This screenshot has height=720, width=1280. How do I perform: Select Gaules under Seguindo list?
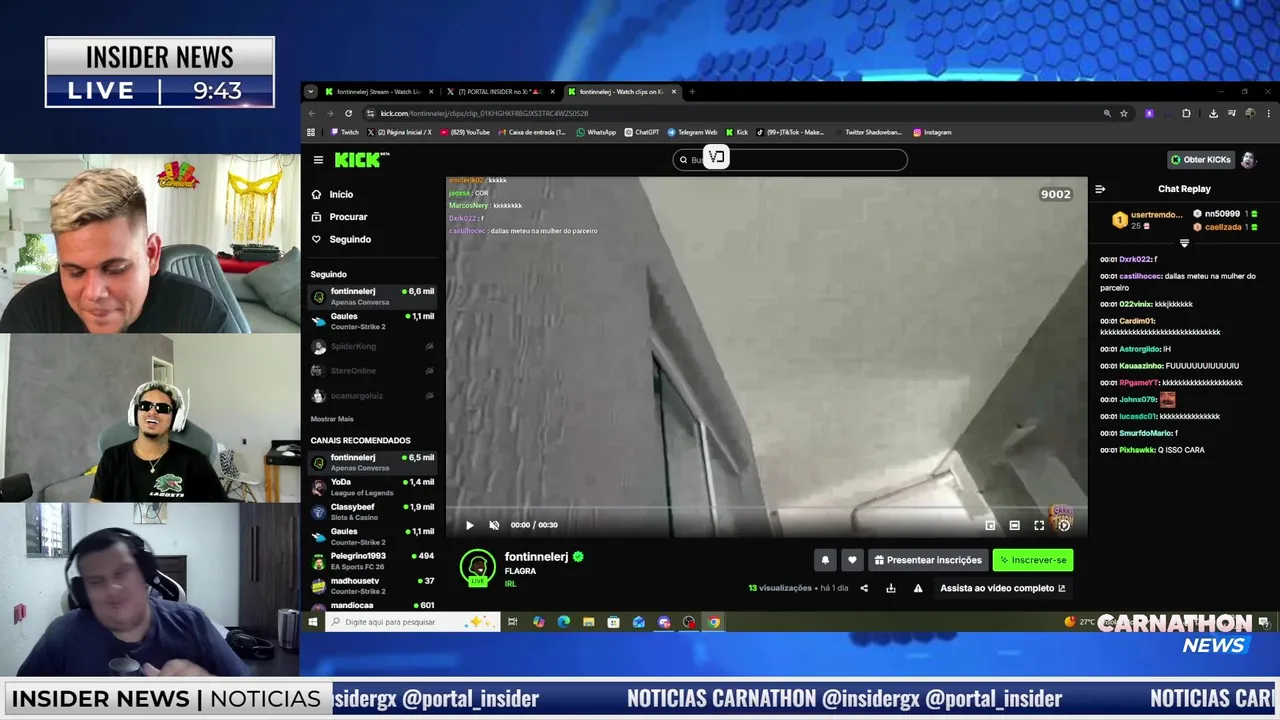[372, 321]
